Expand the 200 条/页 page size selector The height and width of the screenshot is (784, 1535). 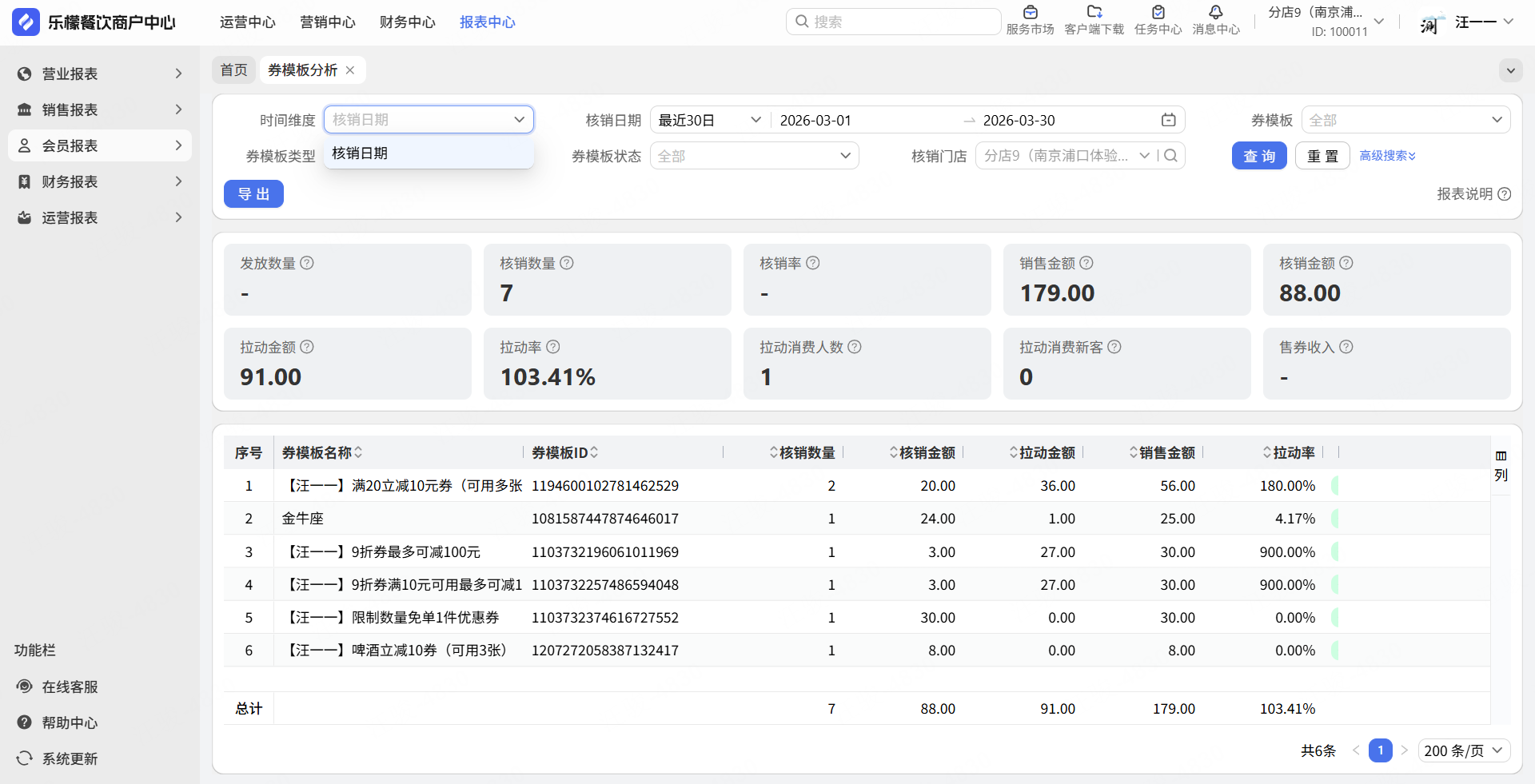[1463, 750]
